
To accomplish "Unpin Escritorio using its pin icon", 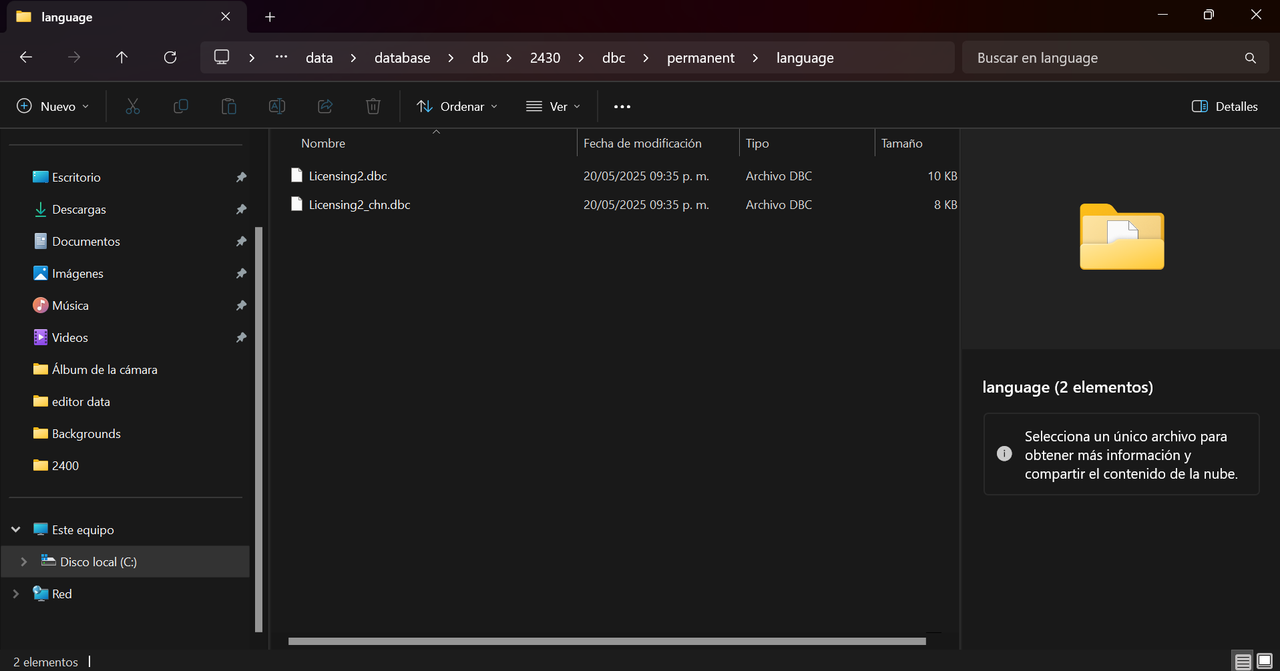I will click(x=241, y=177).
